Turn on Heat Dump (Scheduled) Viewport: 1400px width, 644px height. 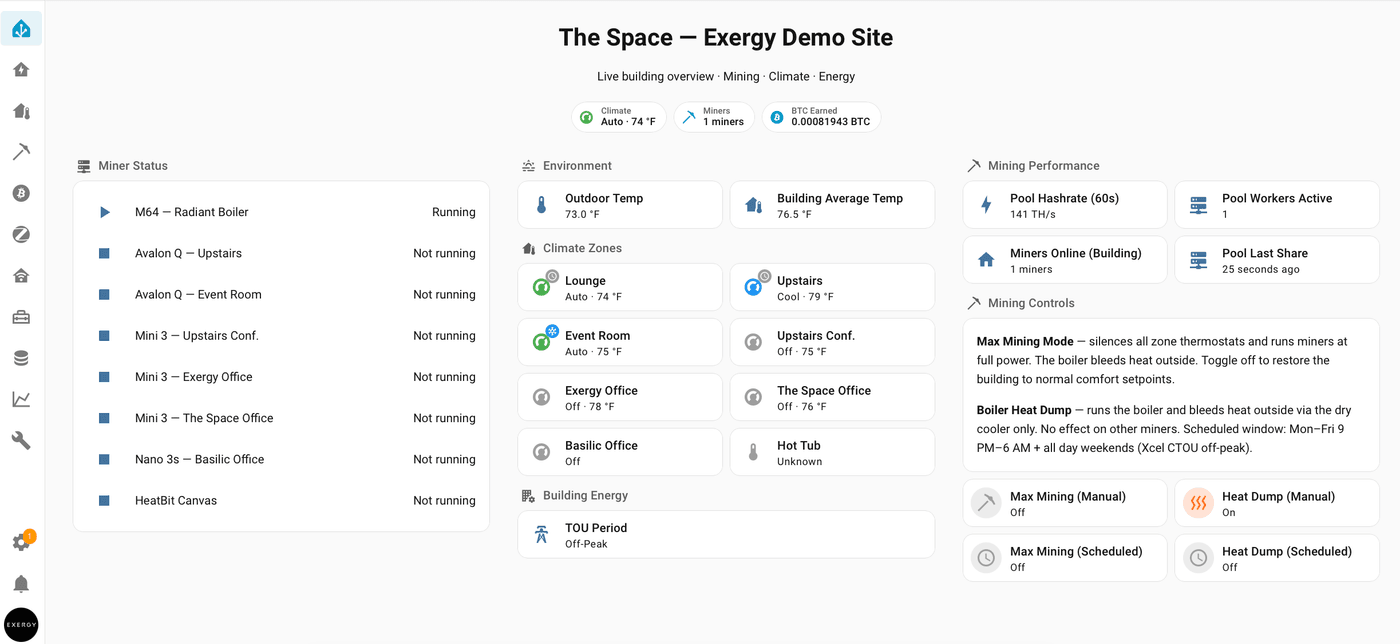[1277, 558]
